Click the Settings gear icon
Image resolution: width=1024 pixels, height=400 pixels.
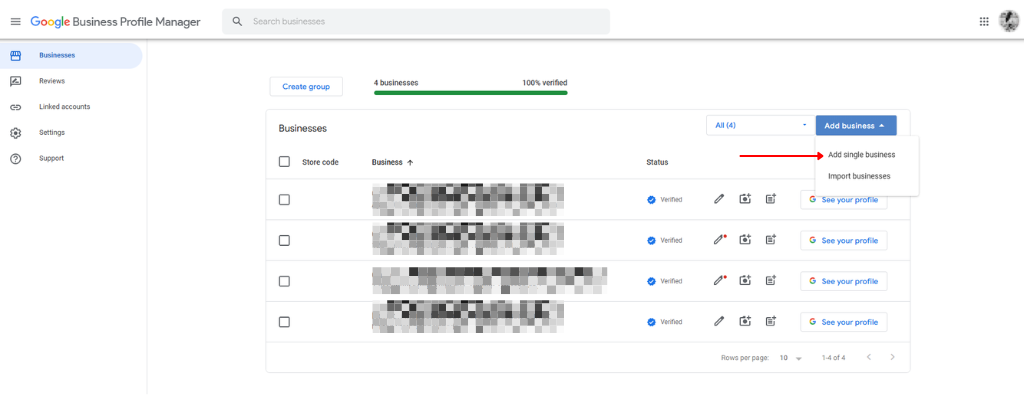(x=16, y=133)
